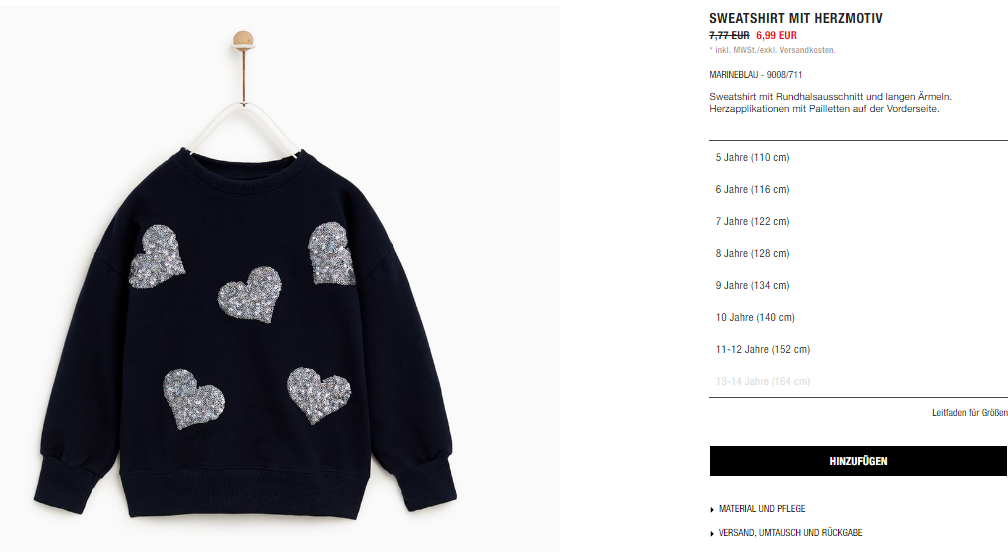Expand VERSAND, UMTAUSCH UND RÜCKGABE section
The height and width of the screenshot is (552, 1008).
[790, 533]
